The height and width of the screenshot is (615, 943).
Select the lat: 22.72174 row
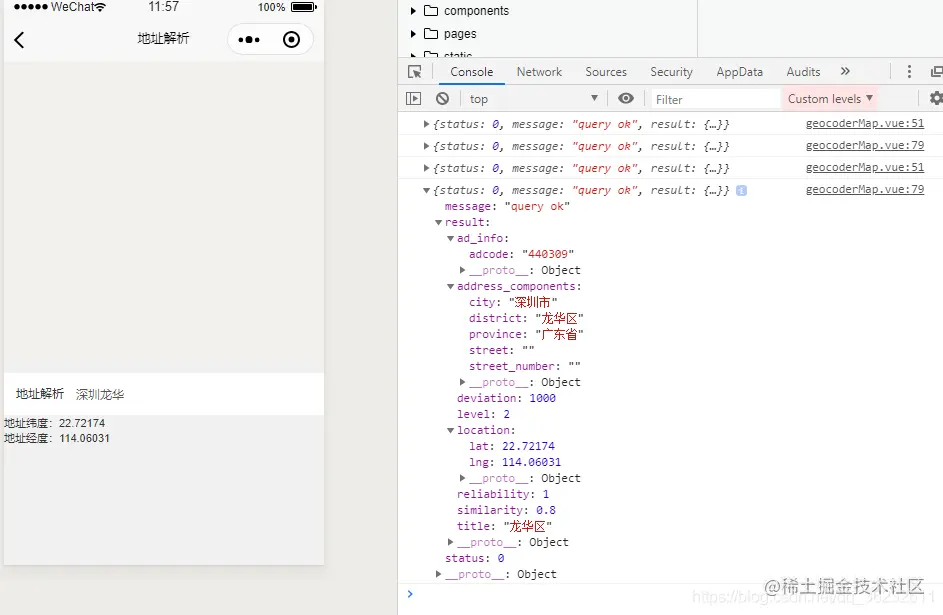tap(512, 446)
